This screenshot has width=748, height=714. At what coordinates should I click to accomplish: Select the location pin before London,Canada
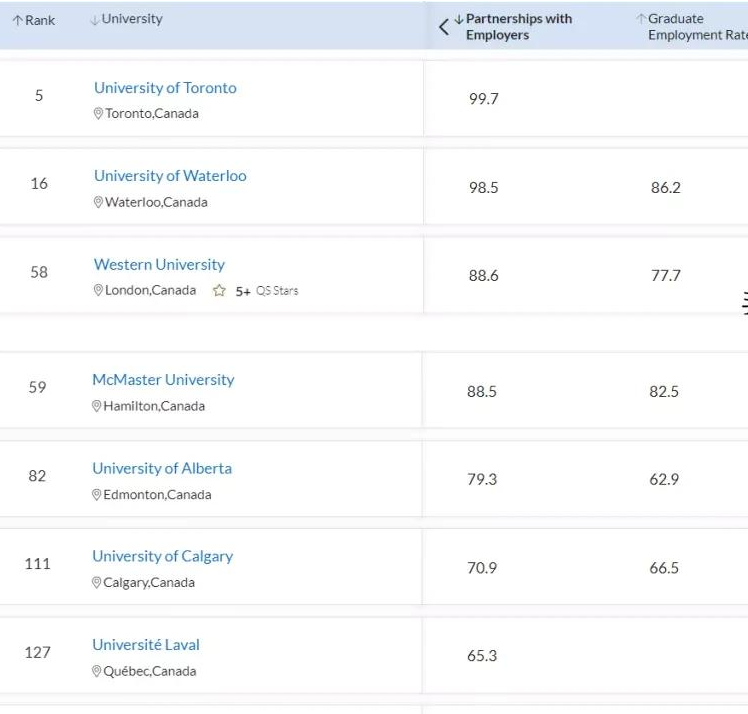point(98,291)
